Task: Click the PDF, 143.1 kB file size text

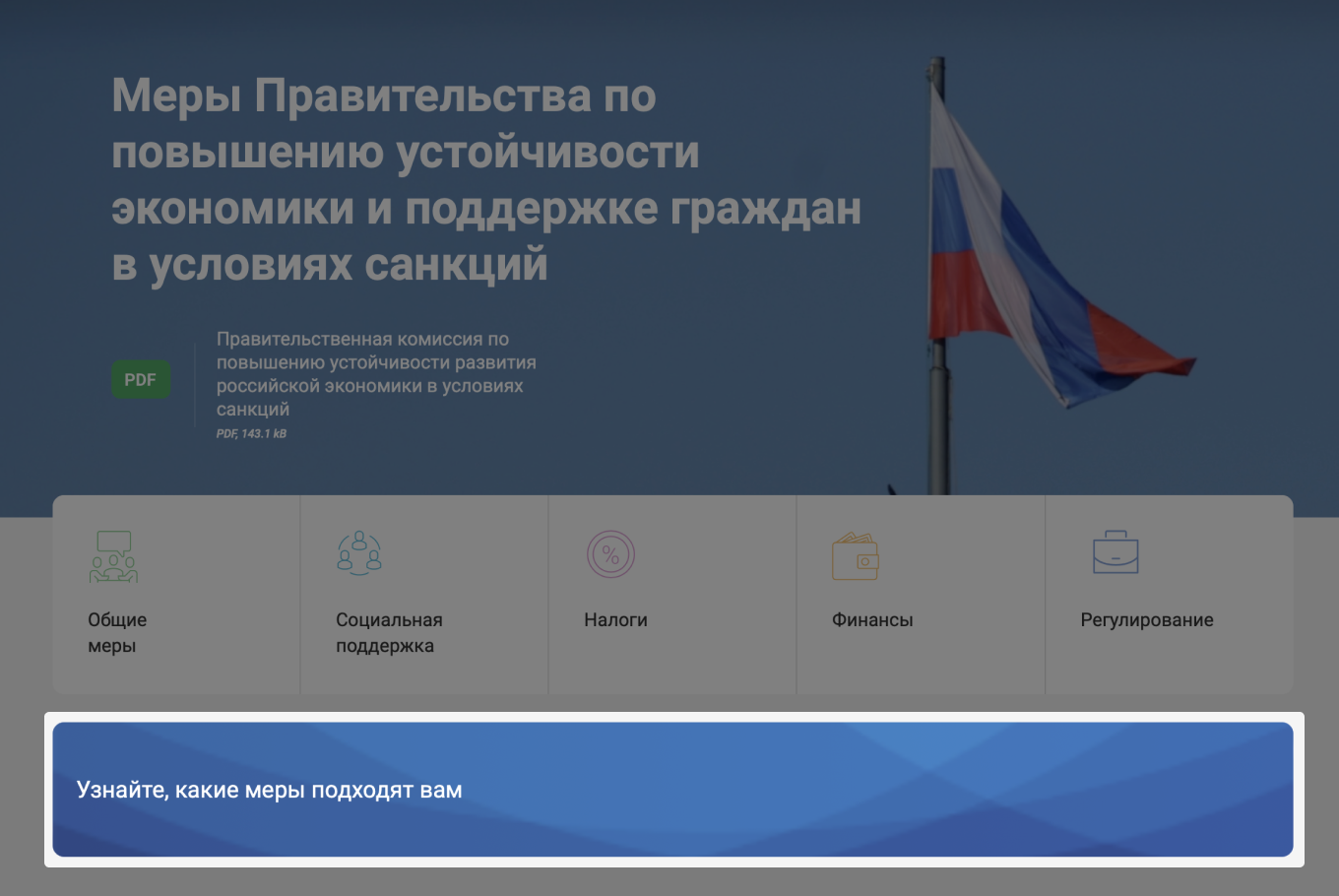Action: pyautogui.click(x=251, y=433)
